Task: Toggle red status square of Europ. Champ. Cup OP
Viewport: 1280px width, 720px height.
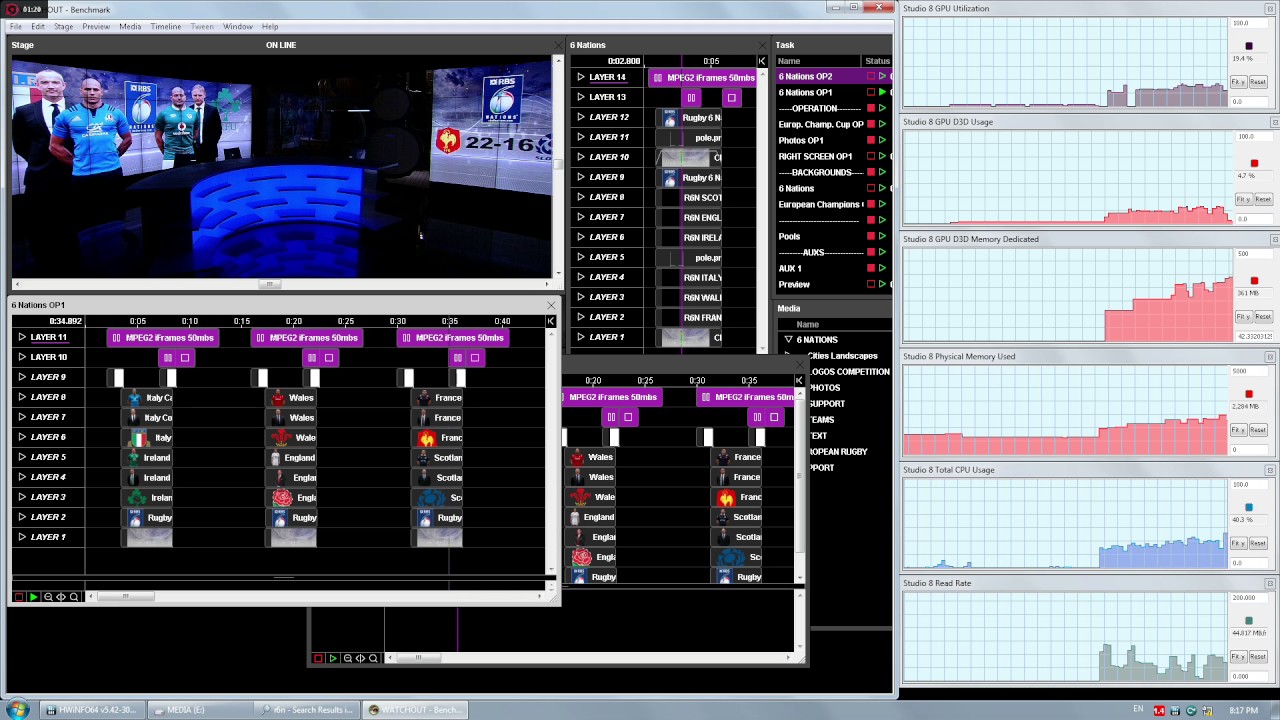Action: point(870,125)
